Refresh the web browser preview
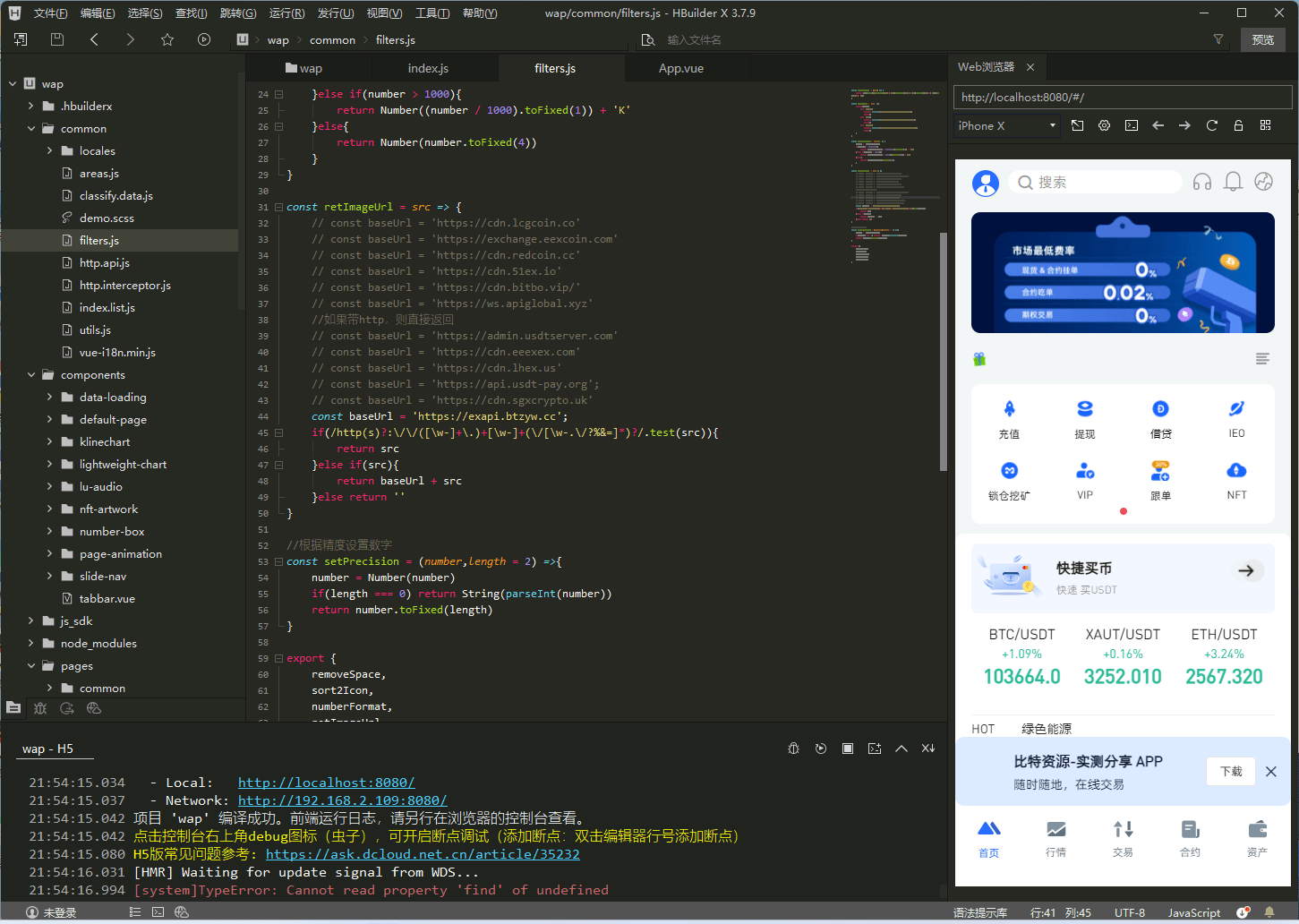Viewport: 1299px width, 924px height. coord(1211,125)
